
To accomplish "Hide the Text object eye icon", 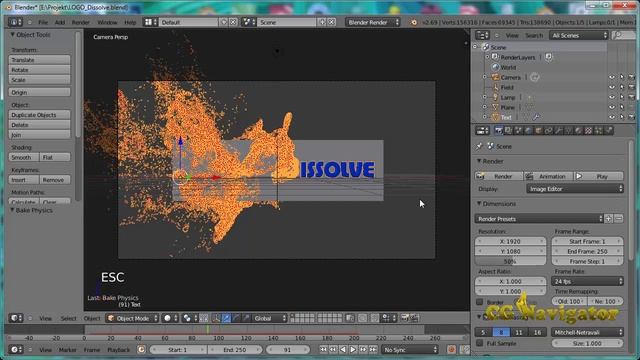I will (611, 117).
